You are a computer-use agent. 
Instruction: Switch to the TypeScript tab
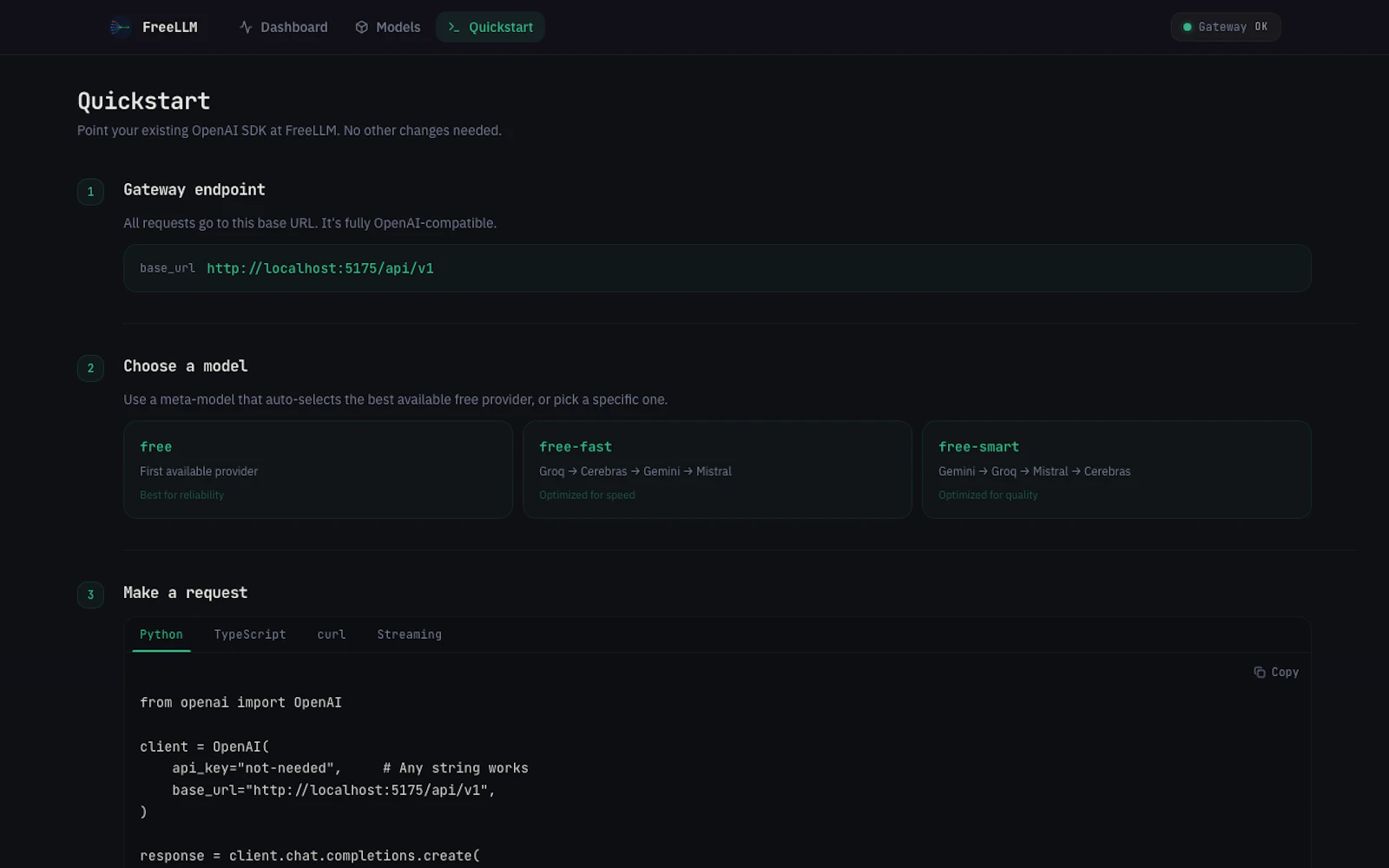(x=250, y=635)
